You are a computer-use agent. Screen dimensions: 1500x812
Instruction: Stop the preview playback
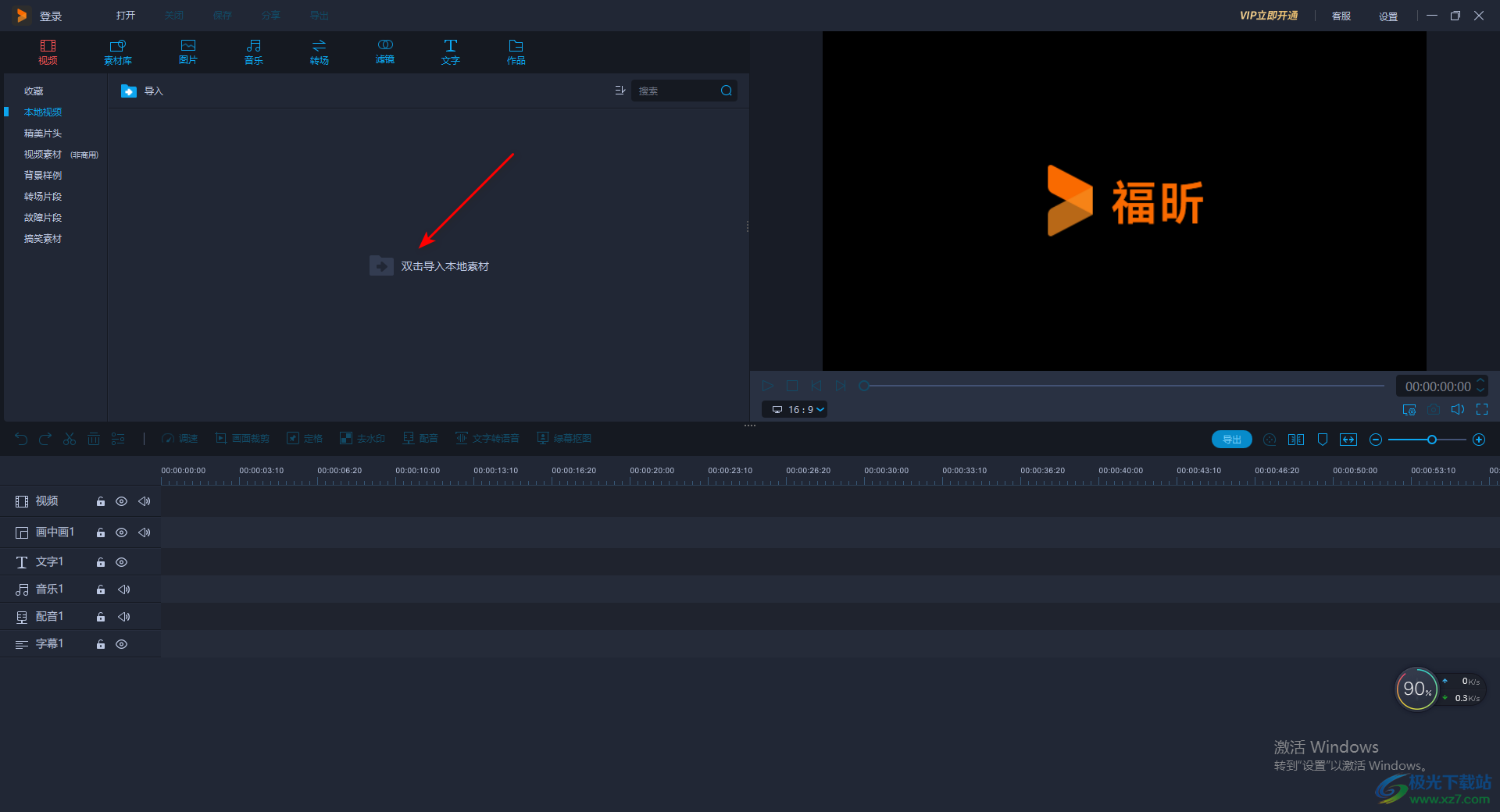792,386
